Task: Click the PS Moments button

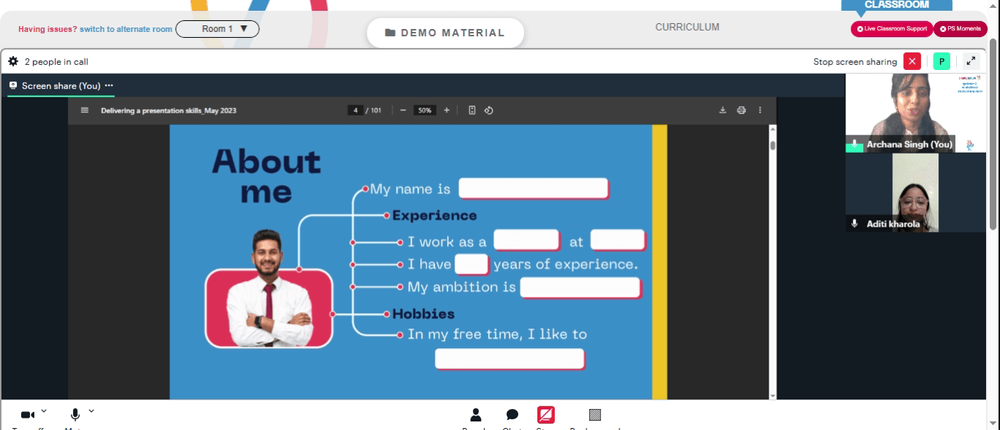Action: [x=960, y=29]
